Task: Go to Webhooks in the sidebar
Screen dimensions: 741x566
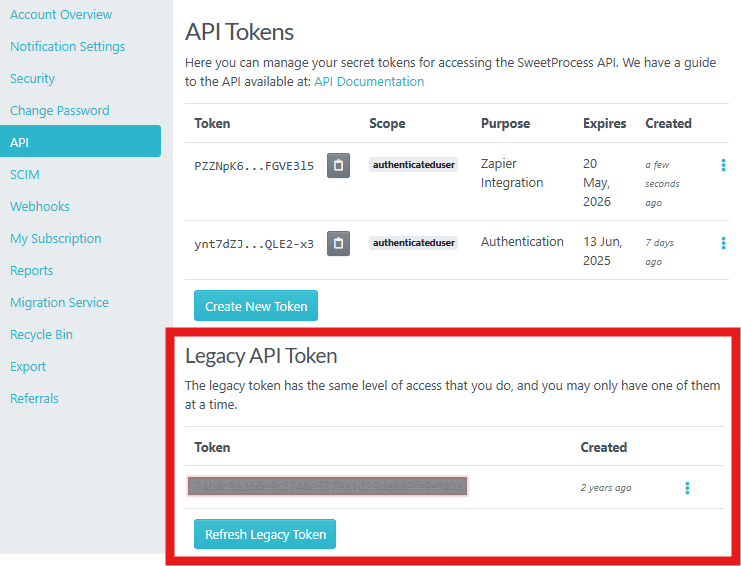Action: (x=40, y=207)
